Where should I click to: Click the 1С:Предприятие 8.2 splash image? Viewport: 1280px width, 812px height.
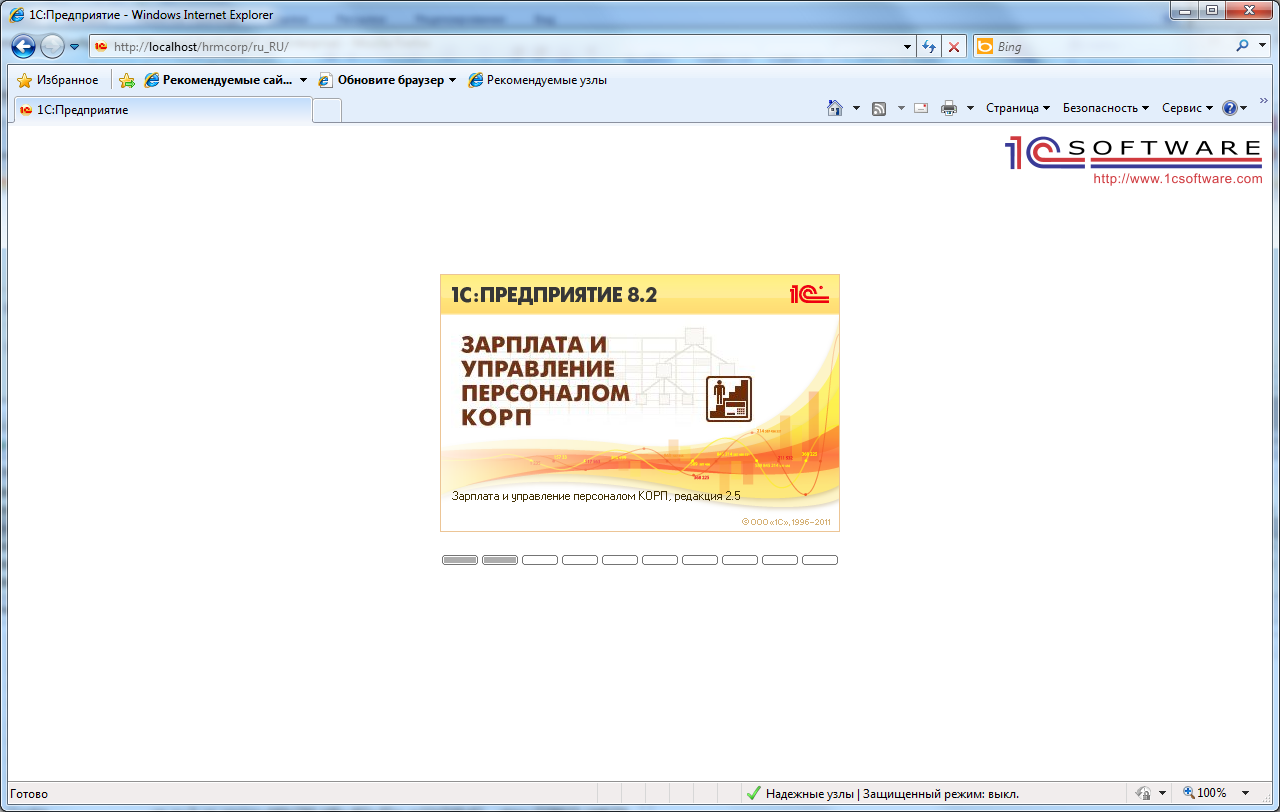(x=640, y=403)
